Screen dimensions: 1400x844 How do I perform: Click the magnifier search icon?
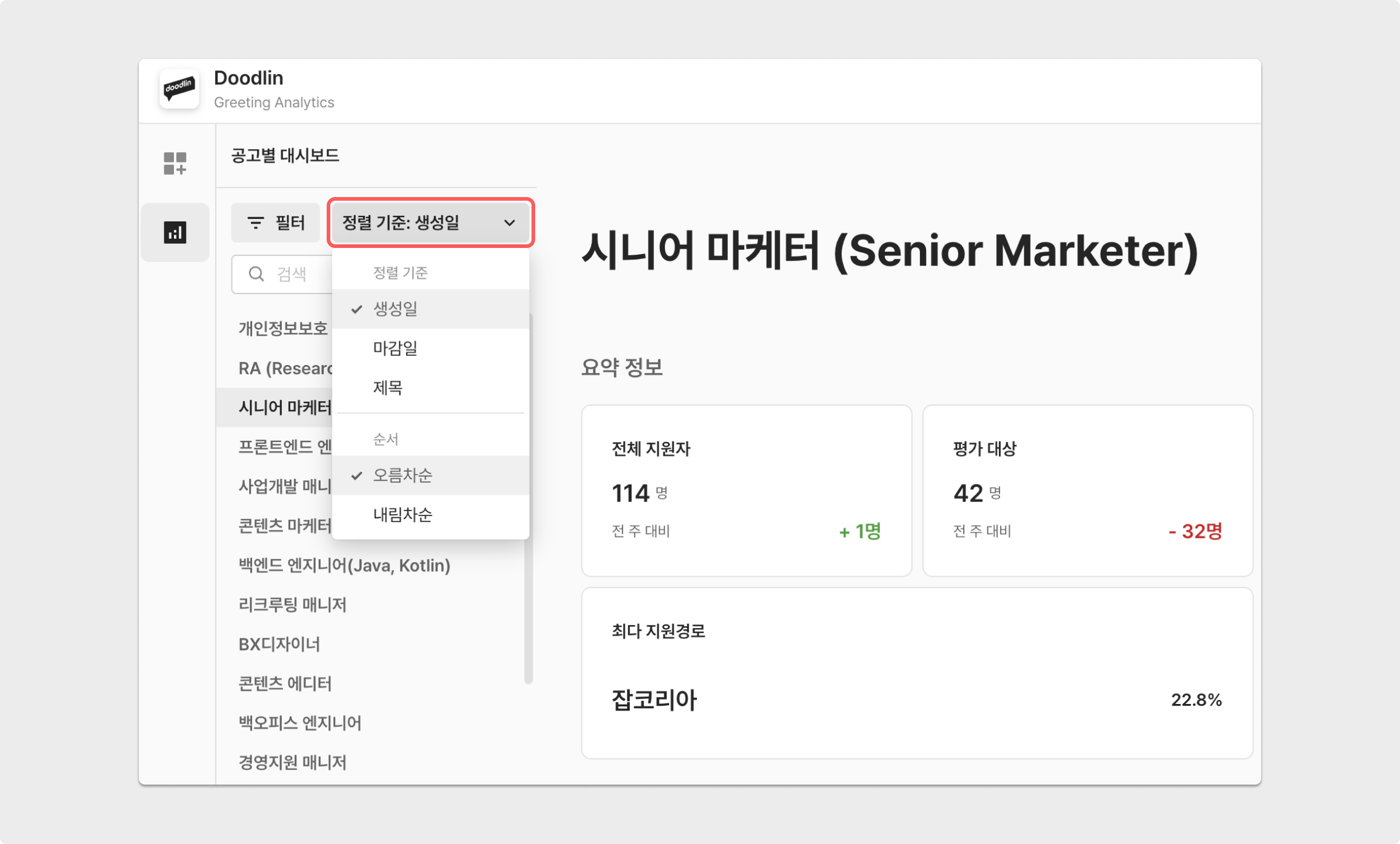(256, 274)
